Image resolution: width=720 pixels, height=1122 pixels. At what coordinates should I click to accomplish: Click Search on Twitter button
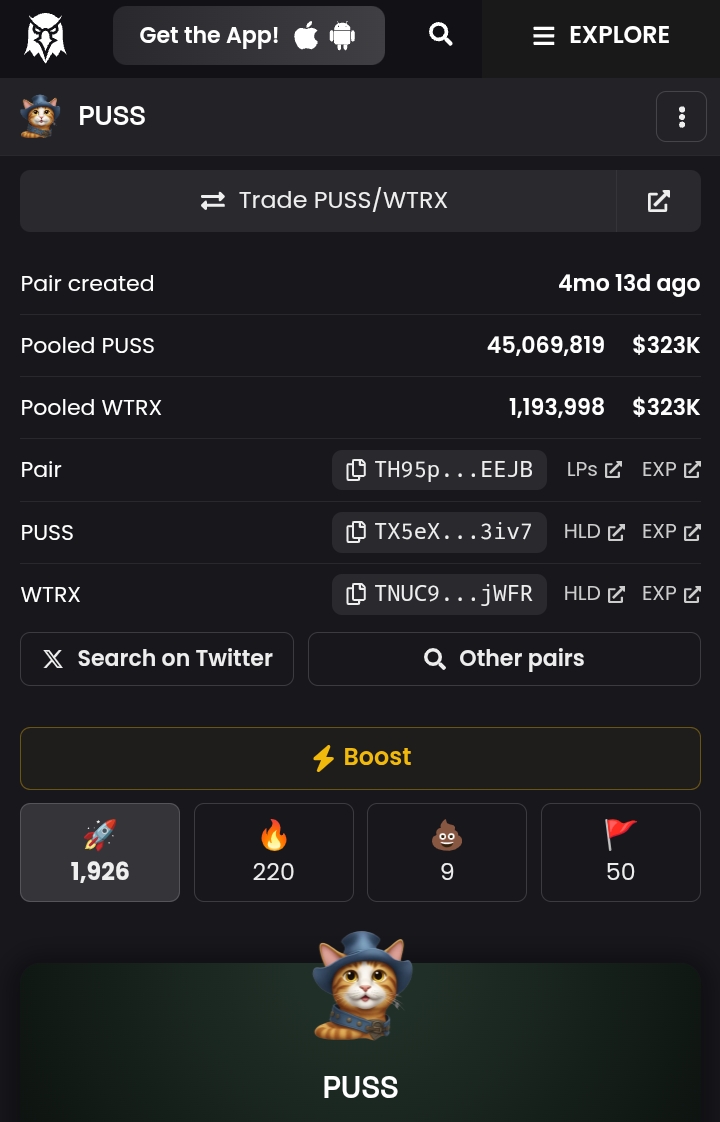[157, 659]
